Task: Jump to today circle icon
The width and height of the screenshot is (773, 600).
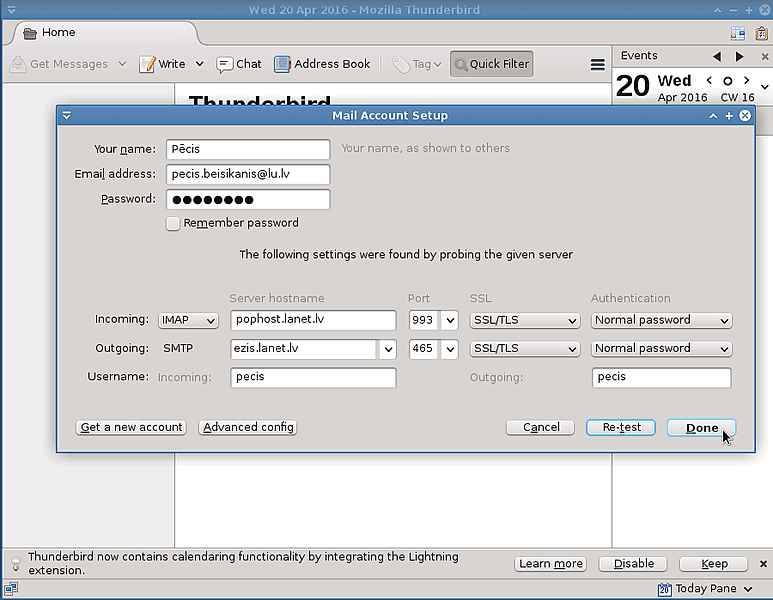Action: (x=728, y=81)
